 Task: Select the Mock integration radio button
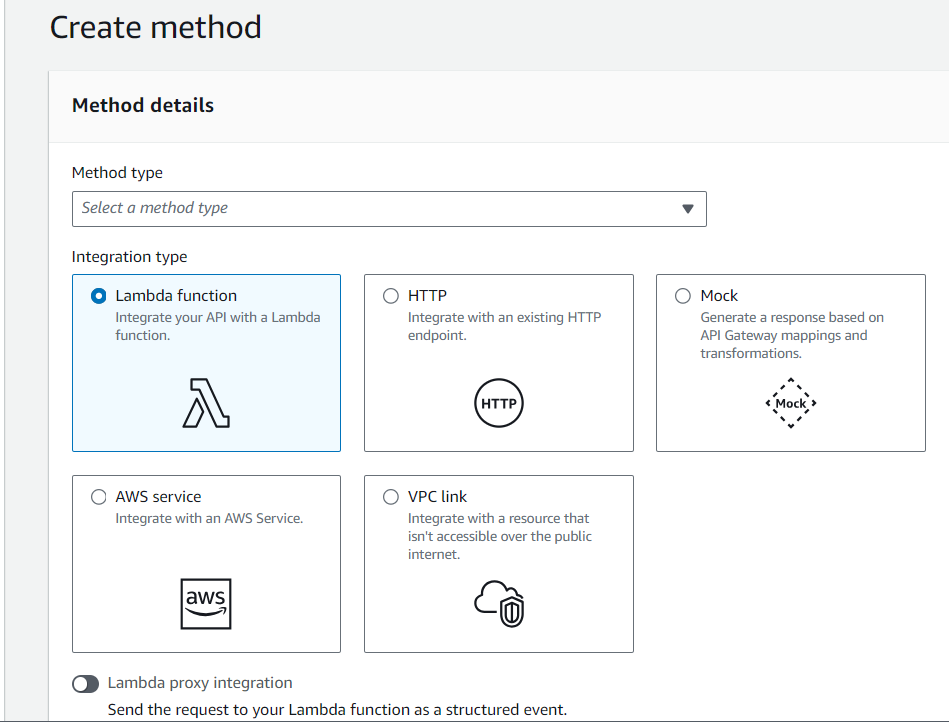683,296
